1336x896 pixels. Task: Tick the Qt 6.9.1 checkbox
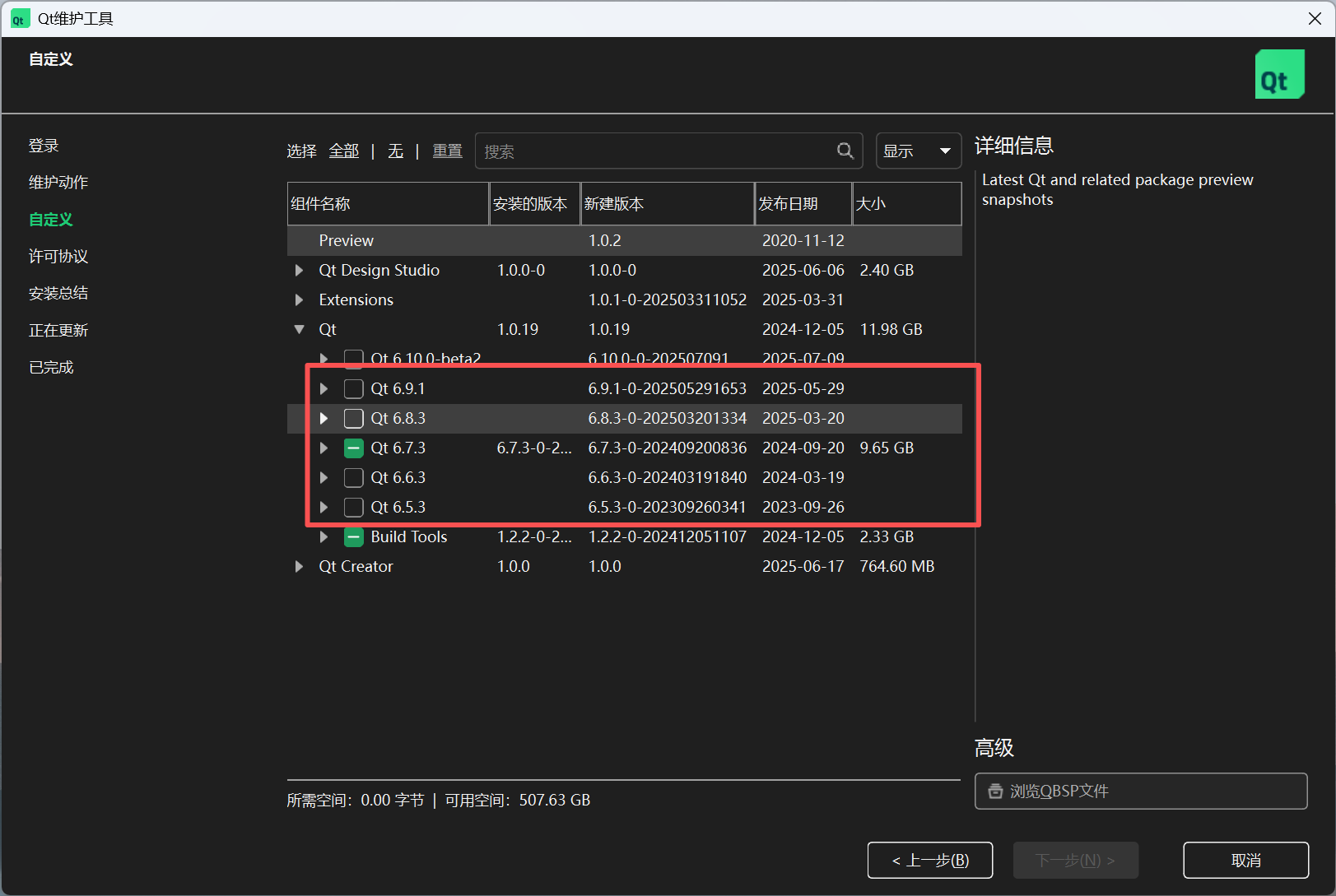point(354,388)
